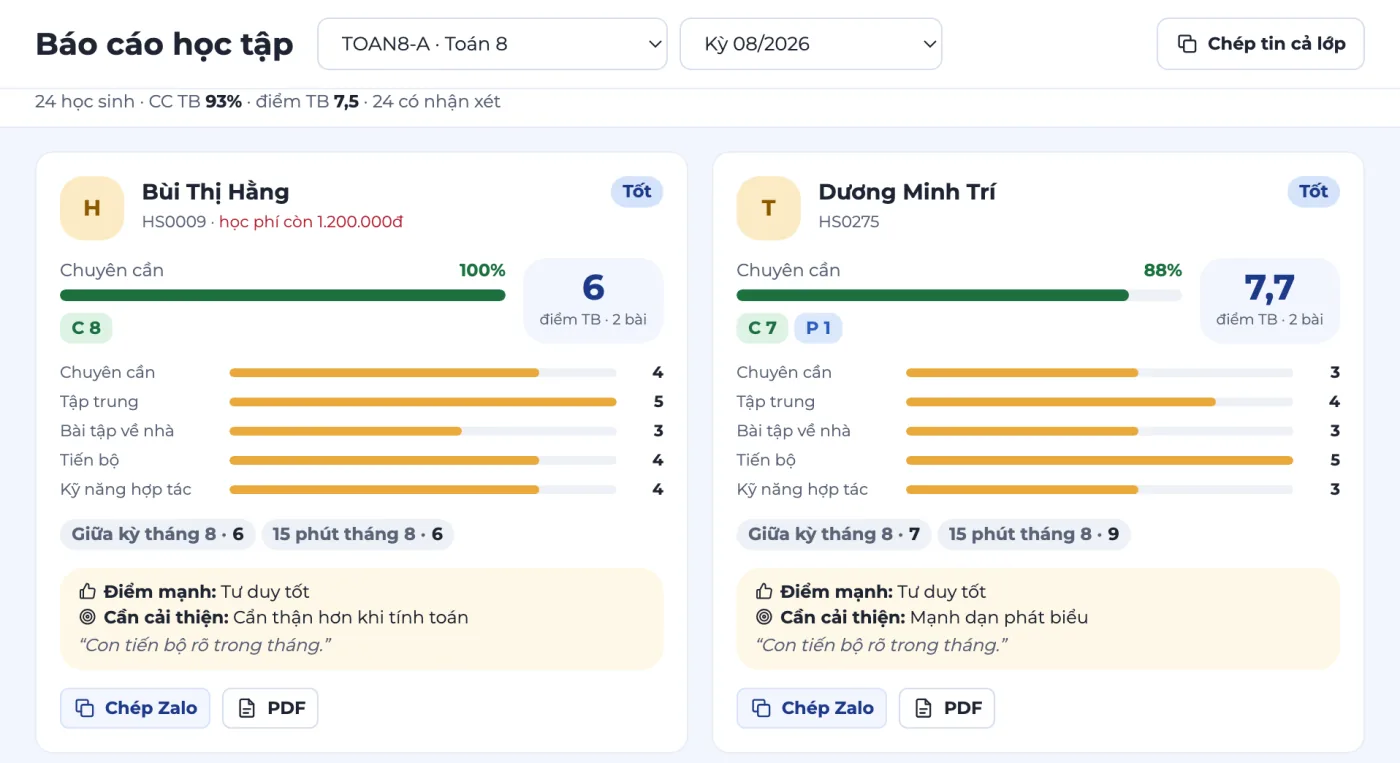Screen dimensions: 1400x763
Task: Click 15 phút tháng 8 · 9 score chip
Action: [x=1034, y=534]
